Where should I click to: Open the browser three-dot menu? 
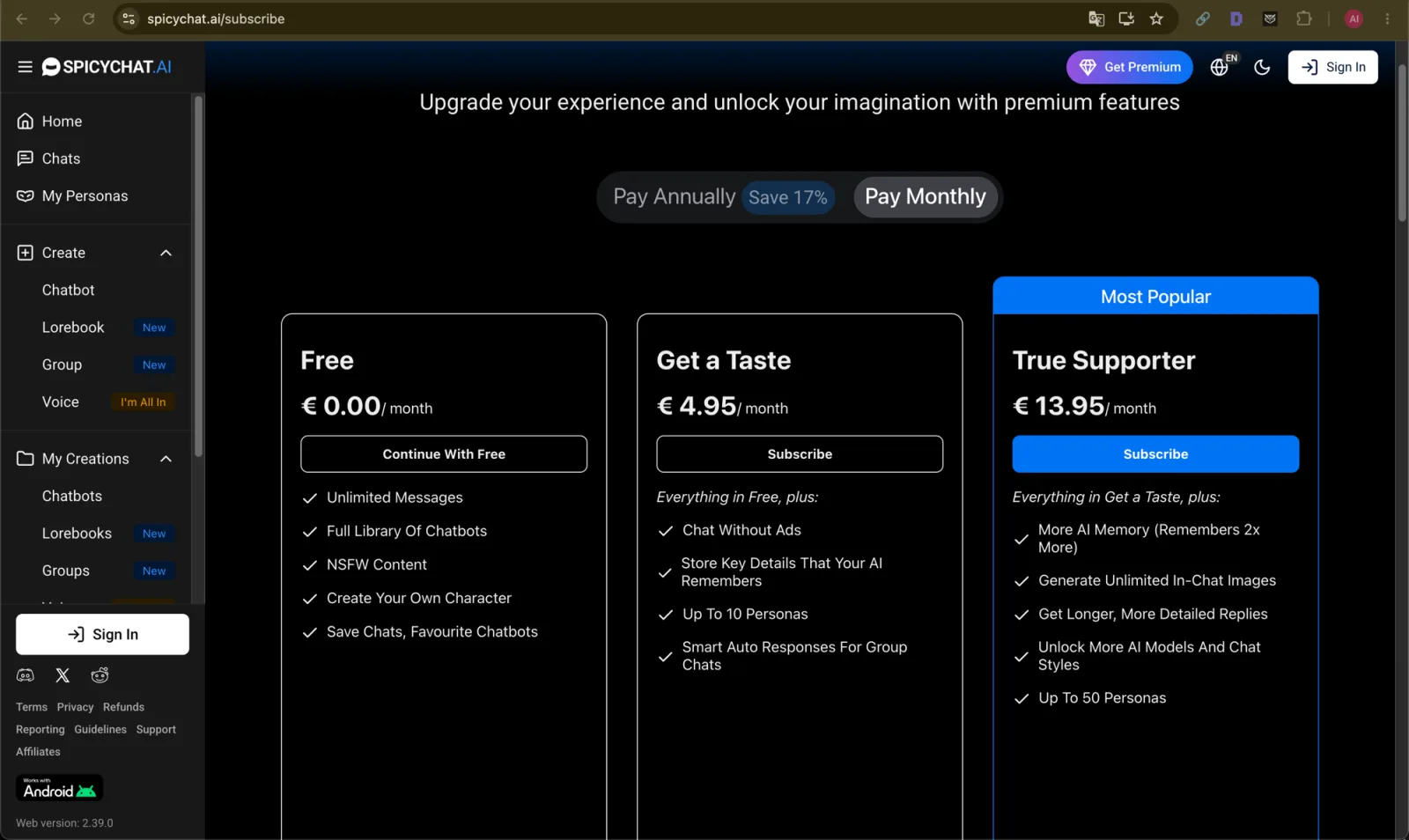[1387, 18]
